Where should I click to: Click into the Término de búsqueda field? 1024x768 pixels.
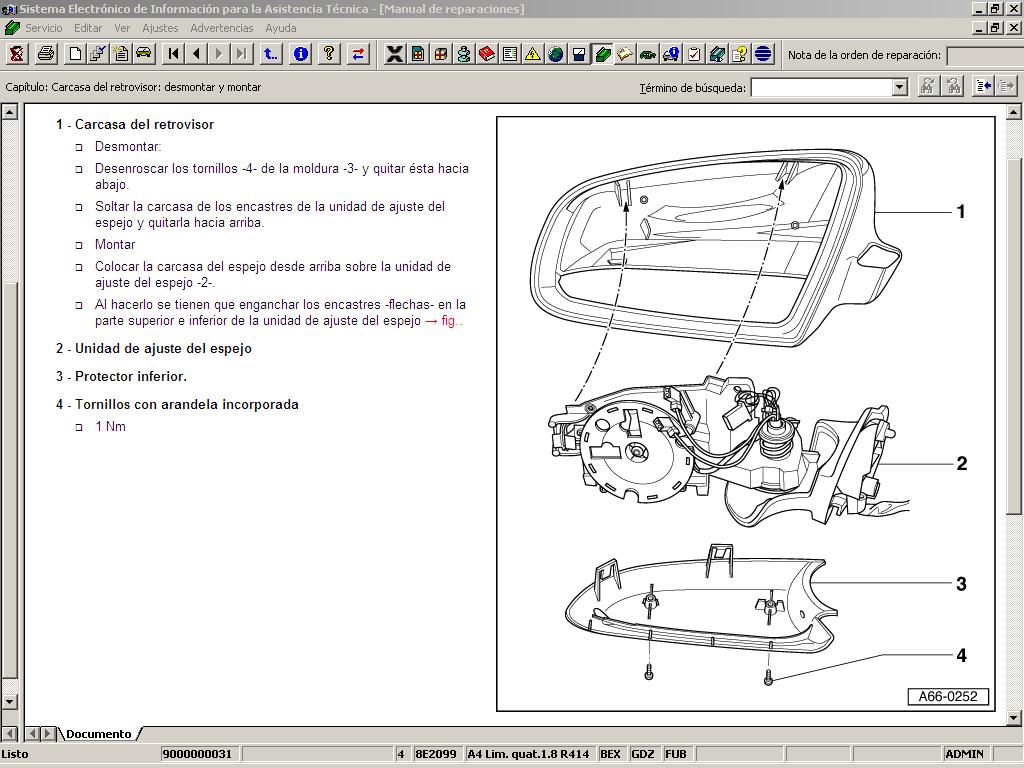tap(822, 87)
